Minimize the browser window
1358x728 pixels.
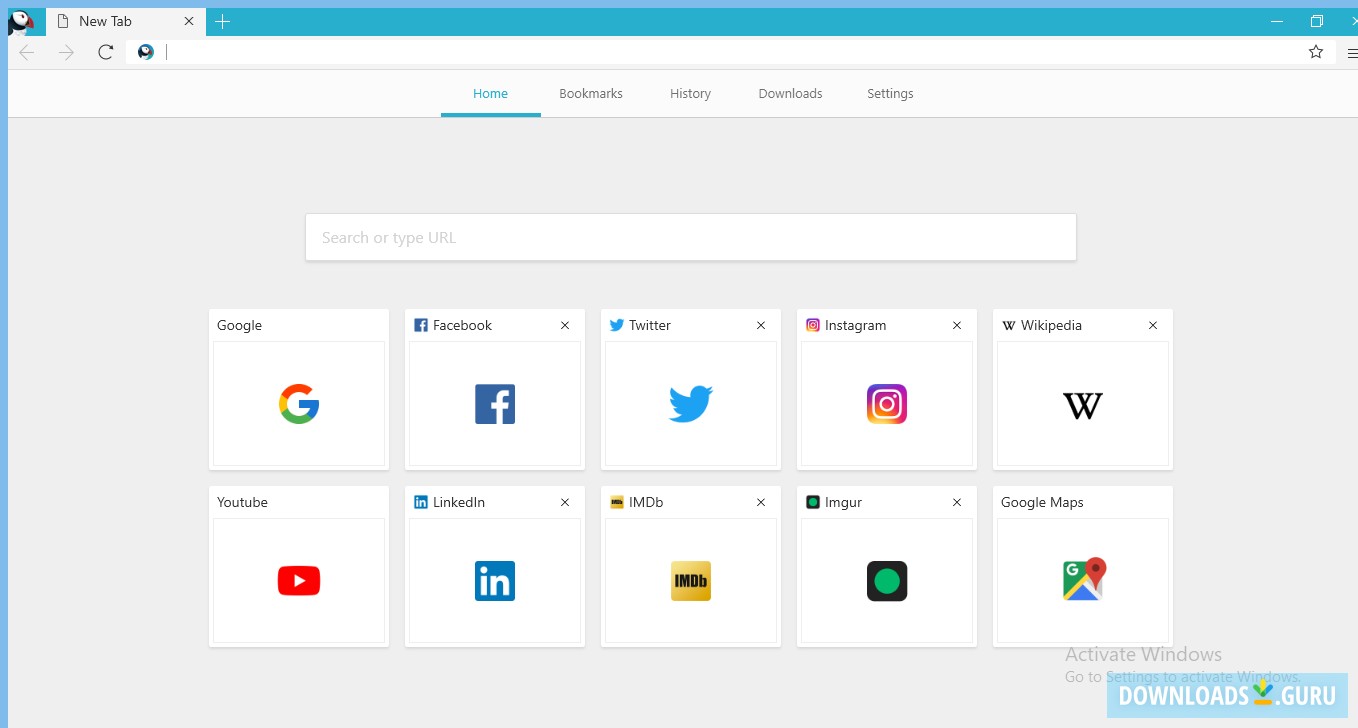click(x=1277, y=21)
